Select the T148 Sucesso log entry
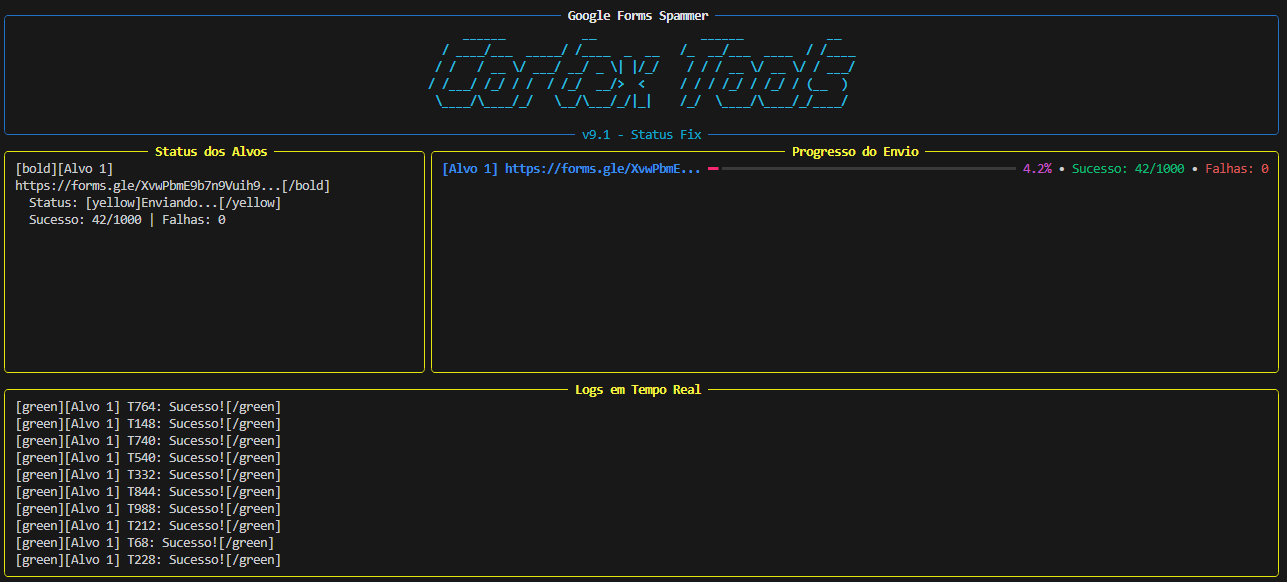The width and height of the screenshot is (1287, 582). click(148, 424)
